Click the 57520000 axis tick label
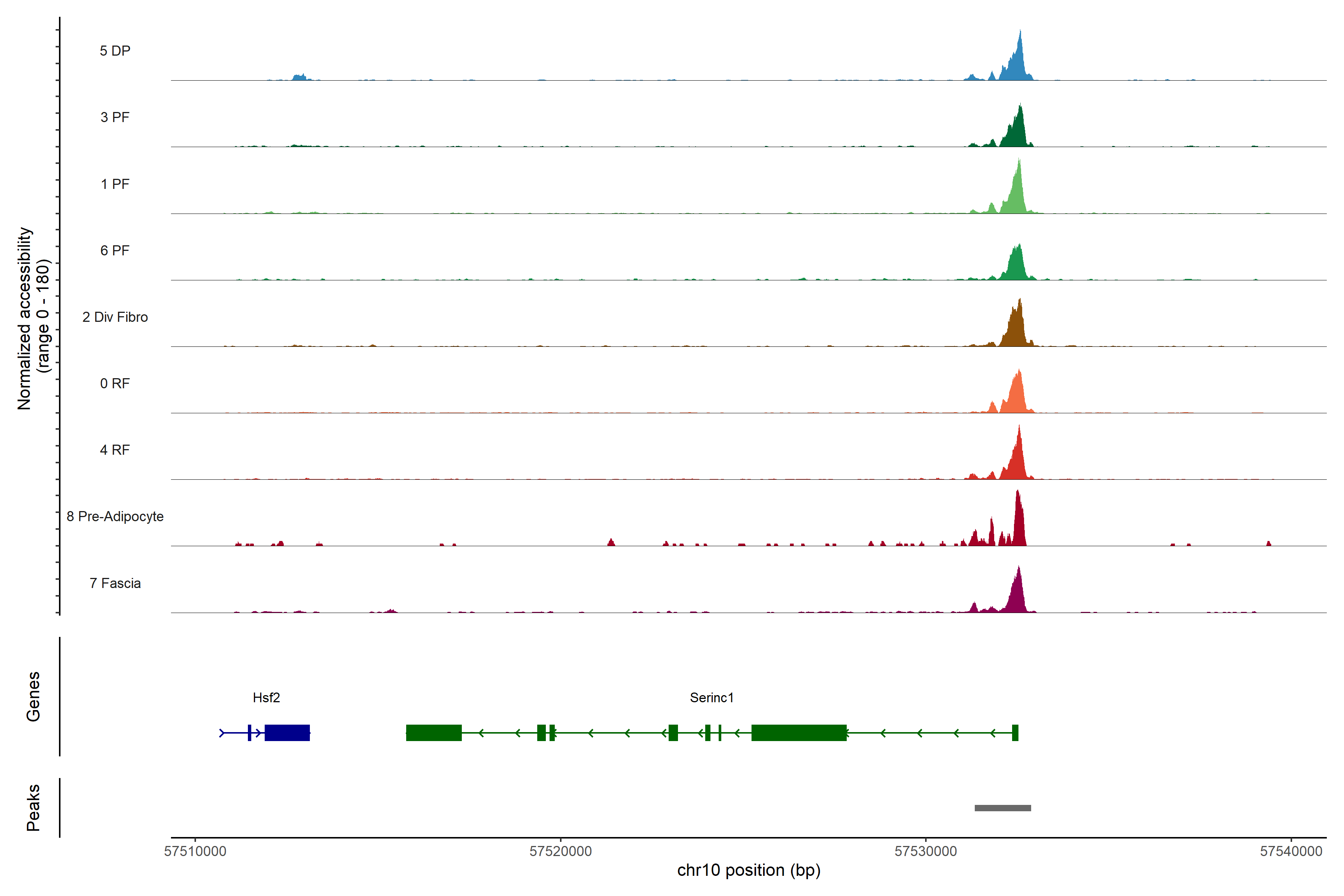Screen dimensions: 1344x896 560,851
